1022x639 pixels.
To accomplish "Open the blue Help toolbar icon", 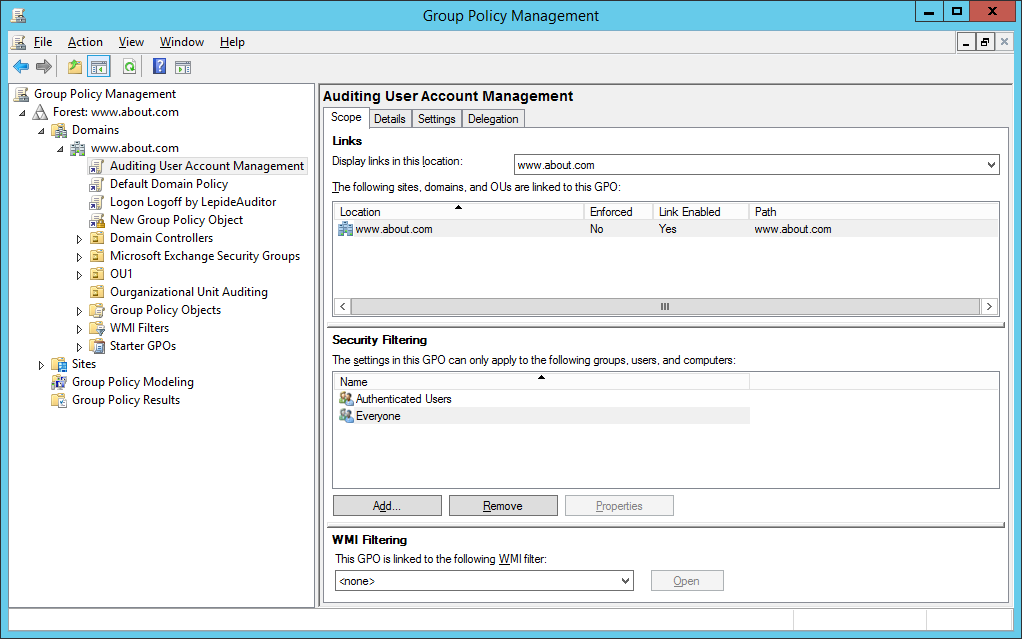I will pos(159,67).
